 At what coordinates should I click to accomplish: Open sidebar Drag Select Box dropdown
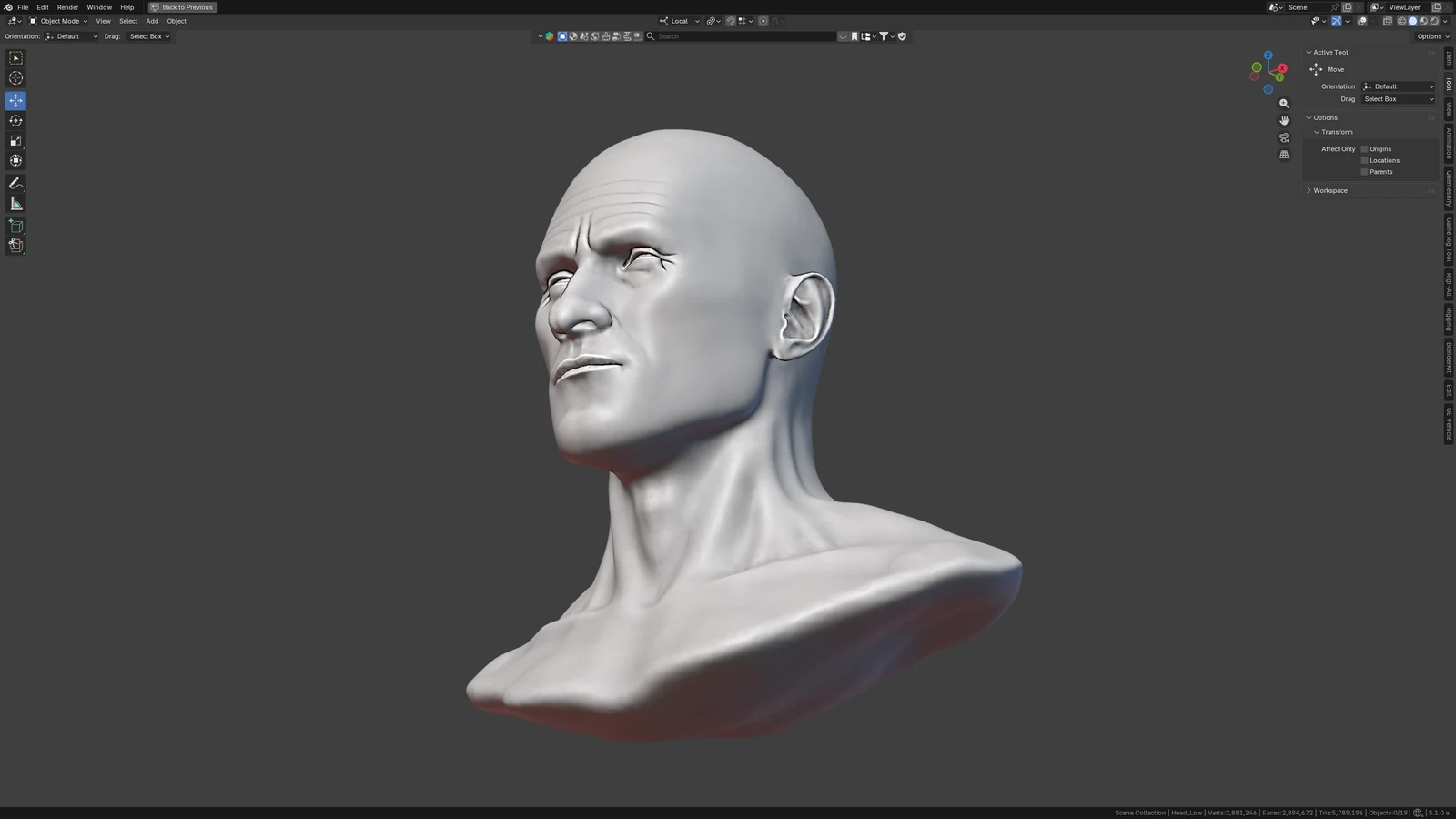pyautogui.click(x=1399, y=99)
